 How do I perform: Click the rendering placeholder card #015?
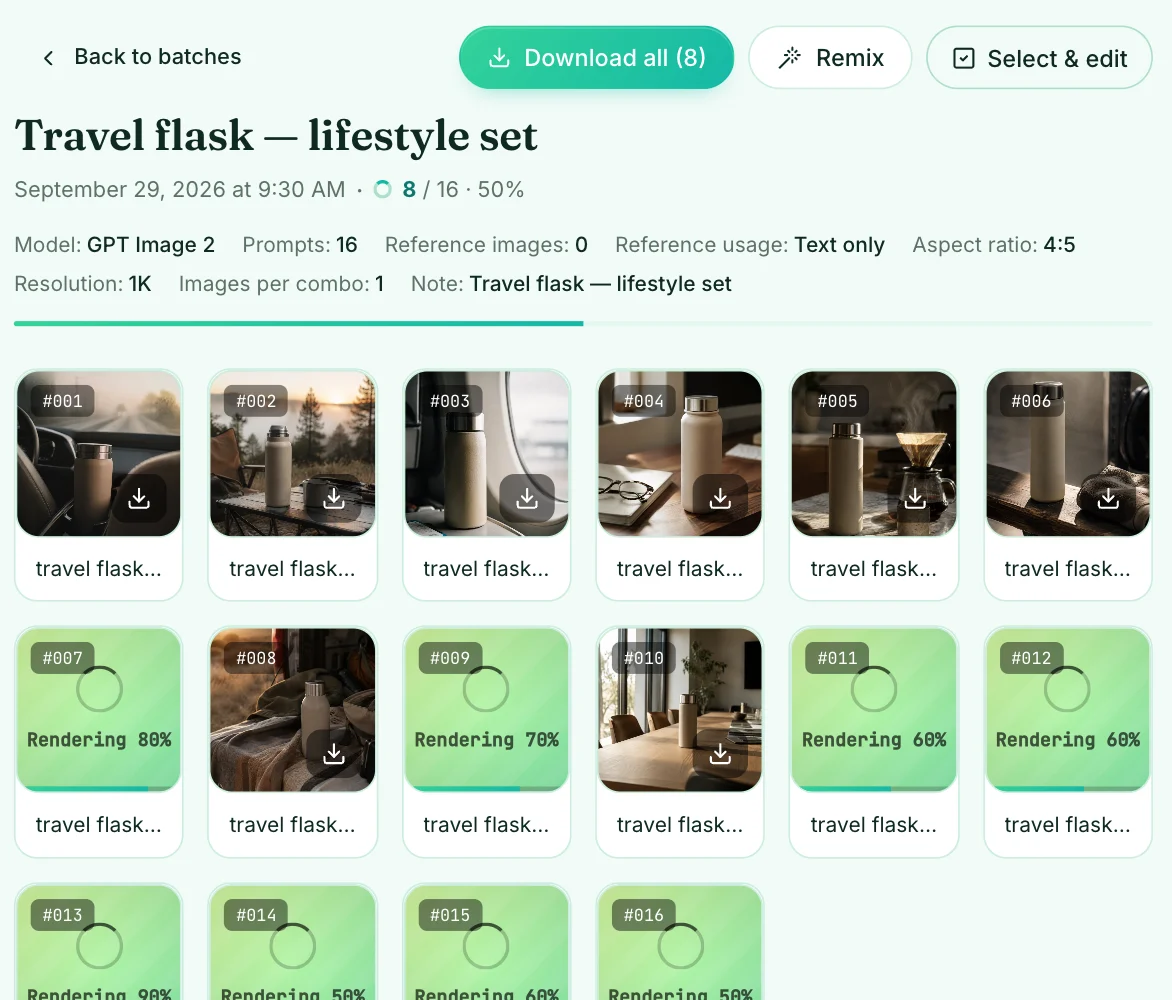pyautogui.click(x=487, y=943)
